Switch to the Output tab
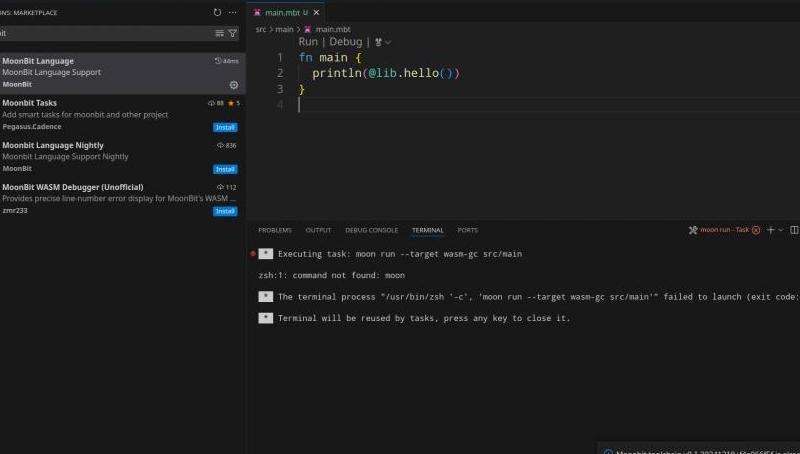800x454 pixels. coord(318,230)
